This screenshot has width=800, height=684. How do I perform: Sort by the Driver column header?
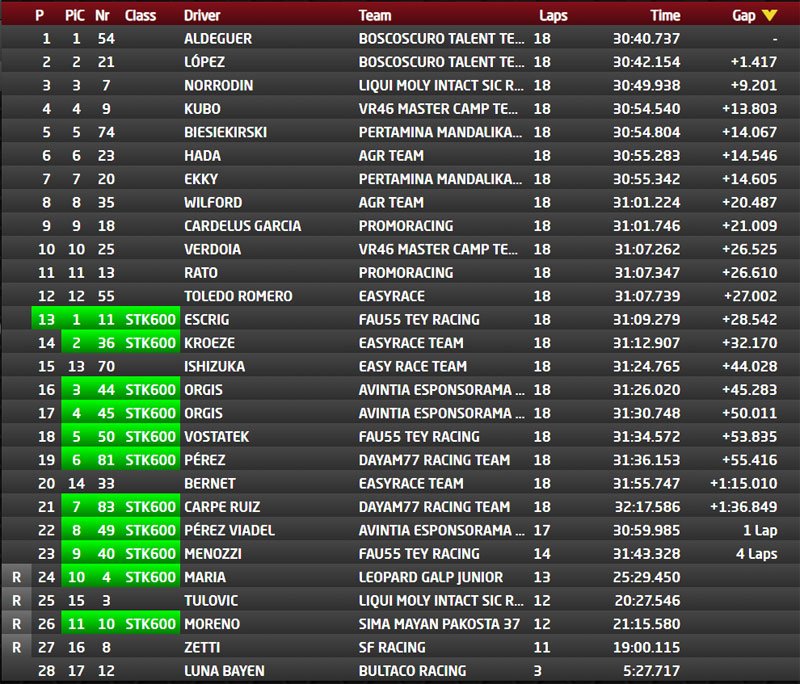[x=203, y=16]
